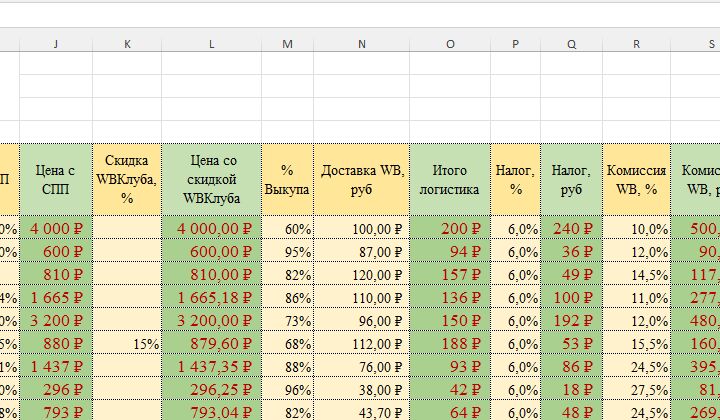
Task: Click the 'Налог, руб' header cell
Action: 572,179
